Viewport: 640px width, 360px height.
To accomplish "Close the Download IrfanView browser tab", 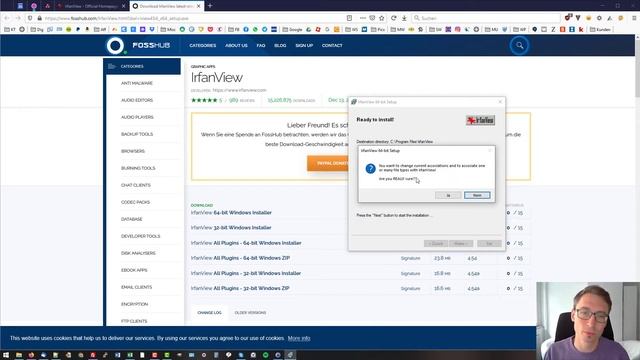I will point(199,6).
